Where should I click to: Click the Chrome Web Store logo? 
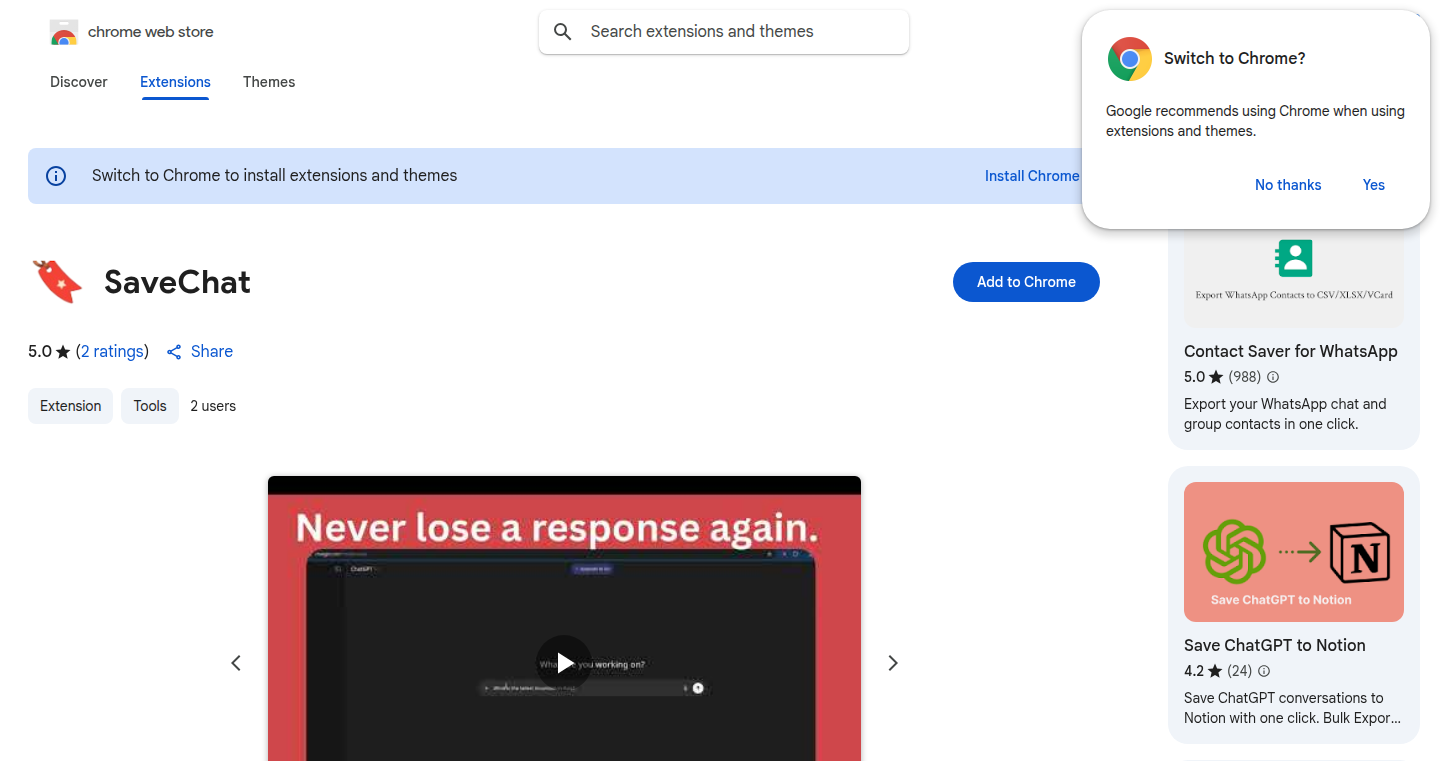coord(64,32)
